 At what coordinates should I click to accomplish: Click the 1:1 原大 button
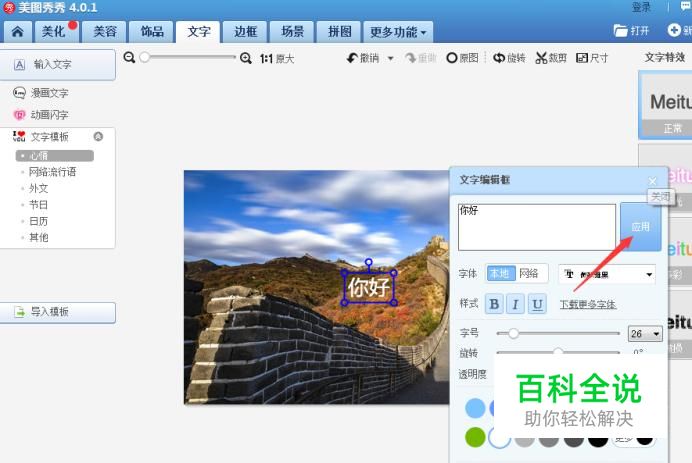tap(277, 58)
